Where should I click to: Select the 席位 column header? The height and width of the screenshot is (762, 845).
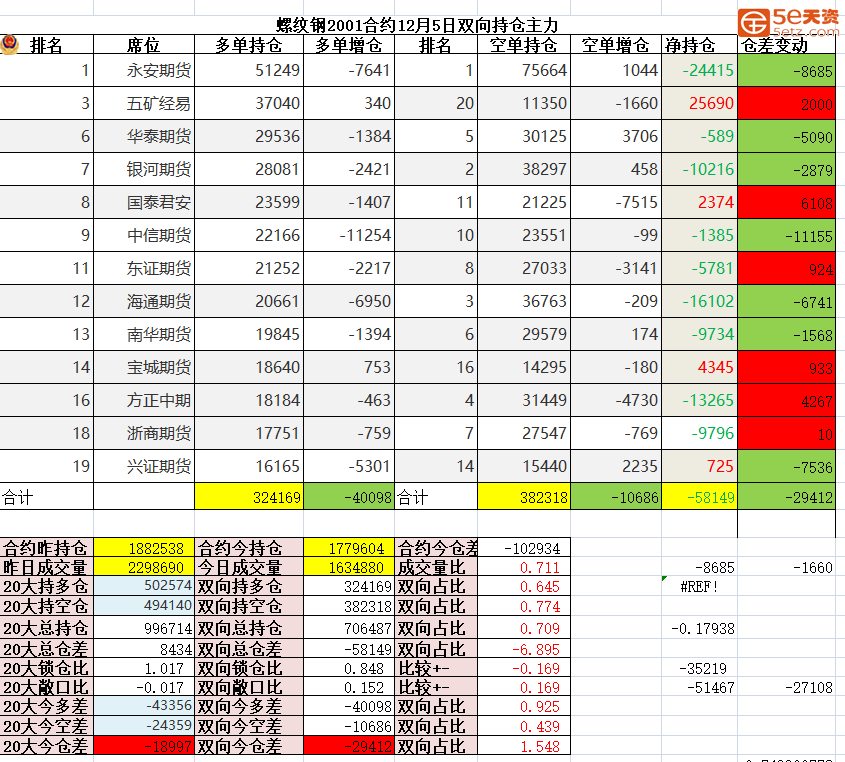[144, 45]
